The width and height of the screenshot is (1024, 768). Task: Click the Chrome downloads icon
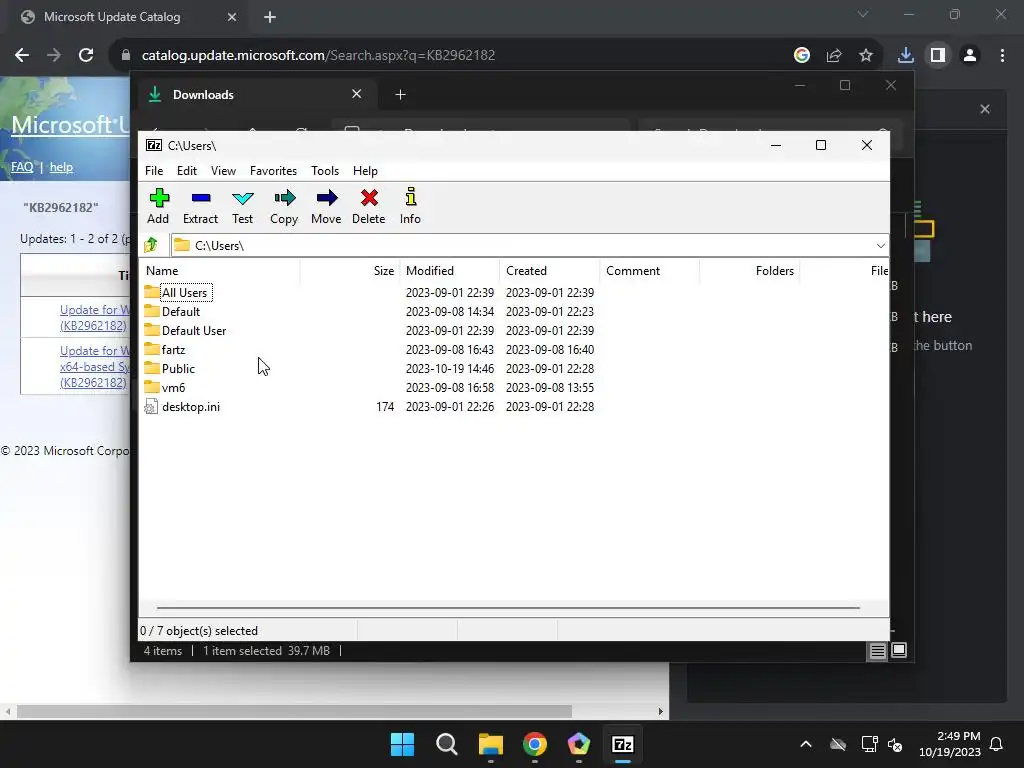[905, 56]
